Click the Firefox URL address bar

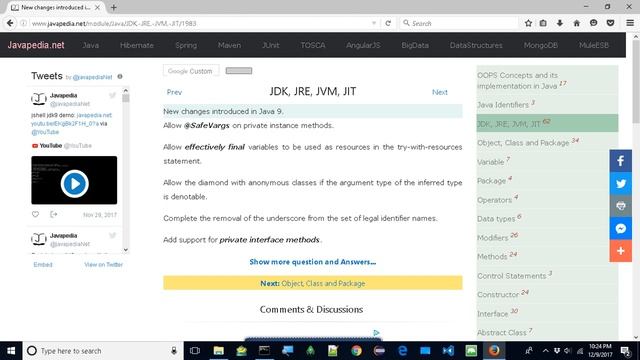[x=200, y=23]
